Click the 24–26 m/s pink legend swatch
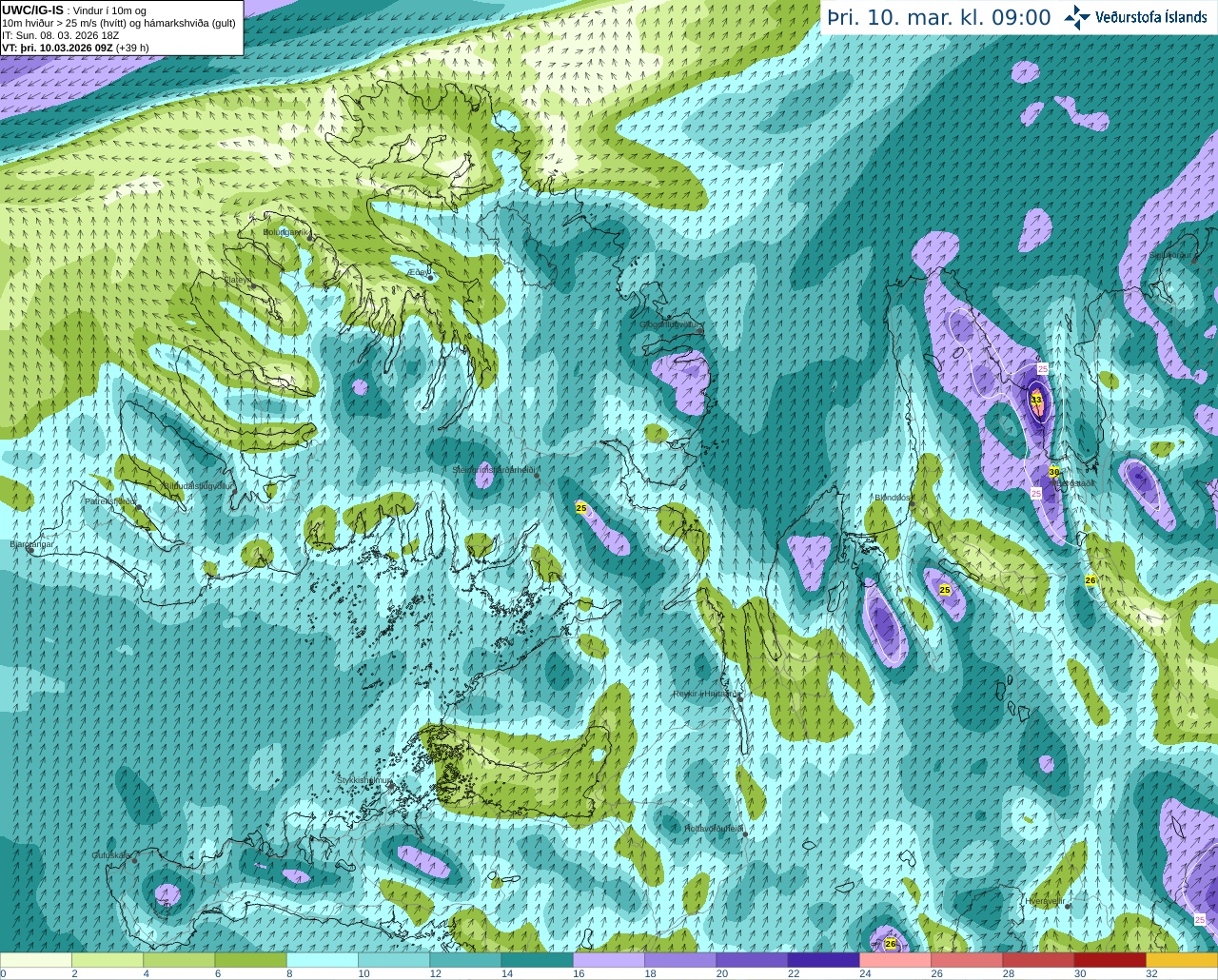The height and width of the screenshot is (980, 1218). (x=895, y=960)
